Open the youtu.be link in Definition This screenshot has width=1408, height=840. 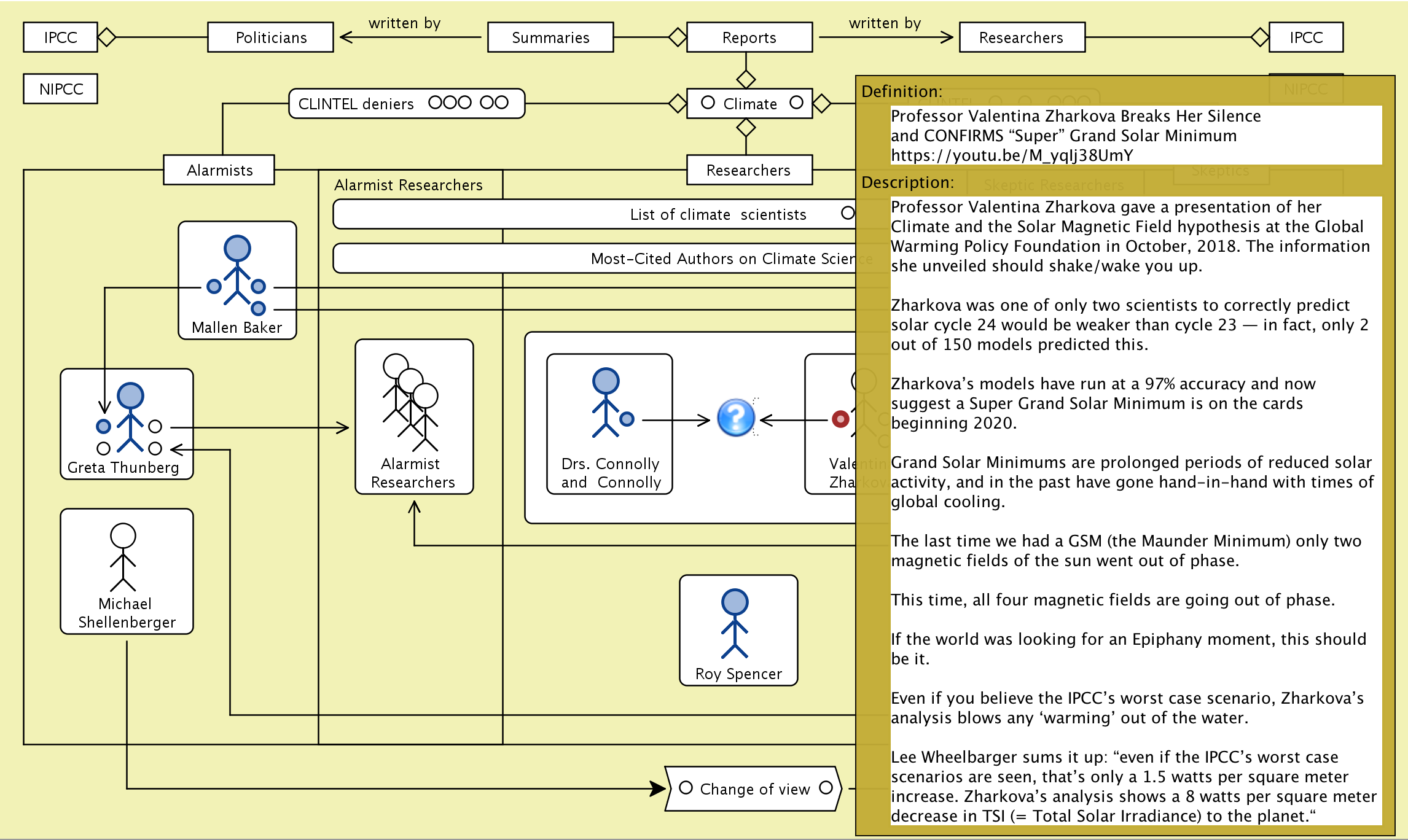[x=1012, y=155]
